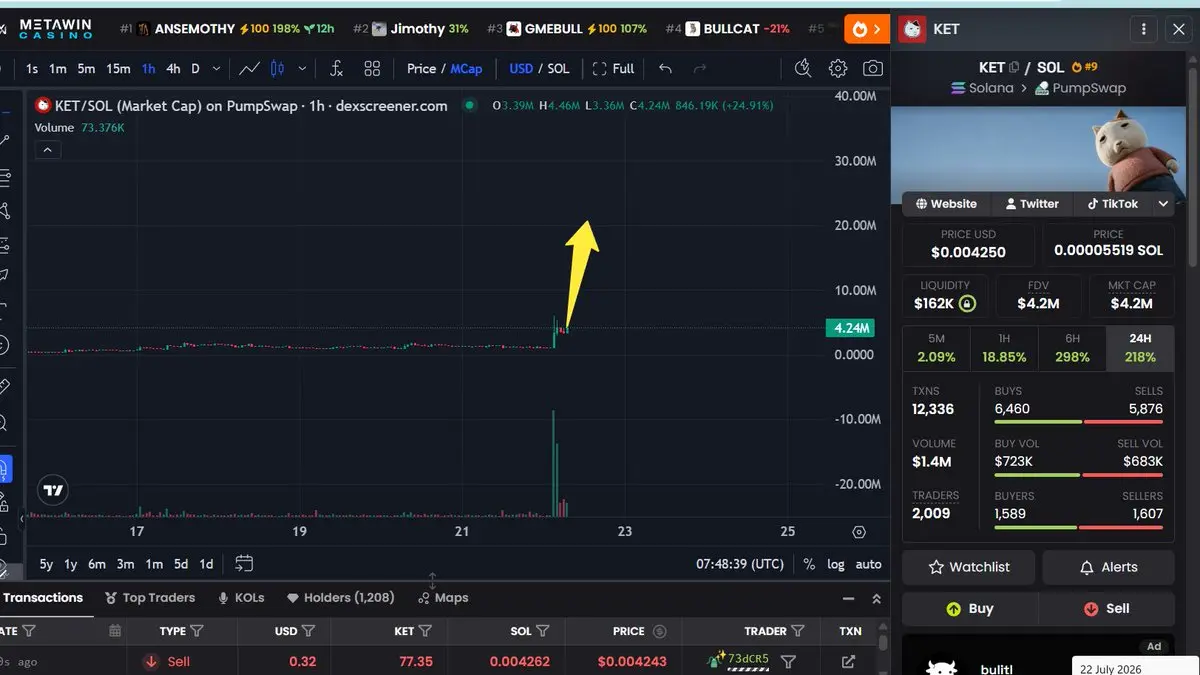This screenshot has width=1200, height=675.
Task: Select the 15m timeframe
Action: pyautogui.click(x=118, y=69)
